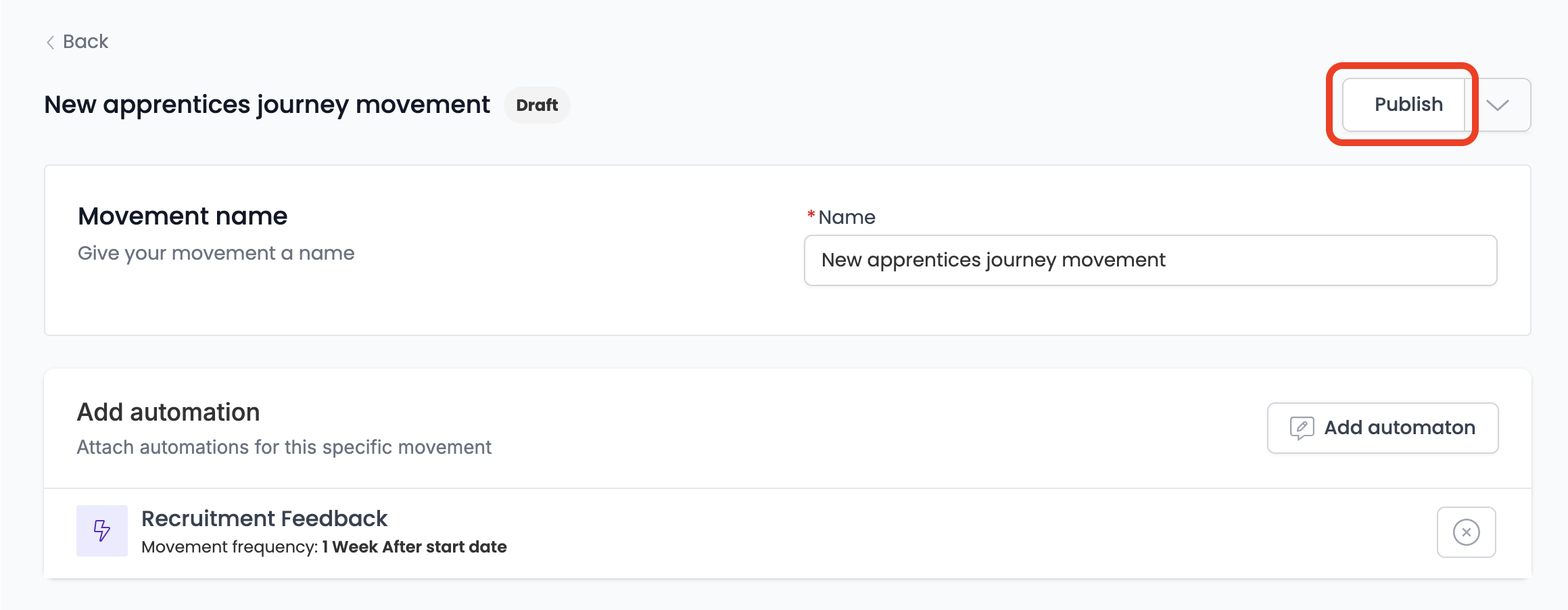Click the Add automation section heading

pos(168,413)
